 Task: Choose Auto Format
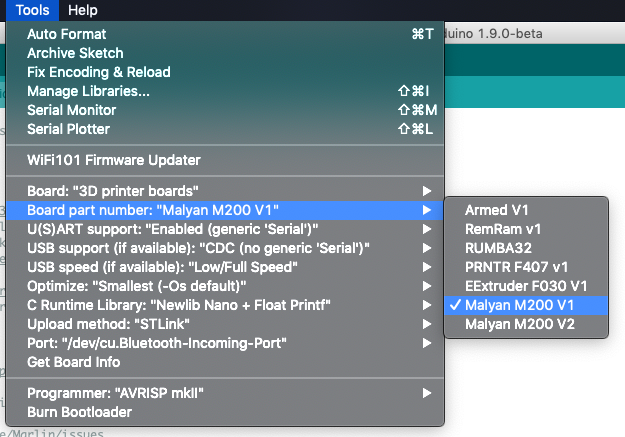pyautogui.click(x=225, y=34)
